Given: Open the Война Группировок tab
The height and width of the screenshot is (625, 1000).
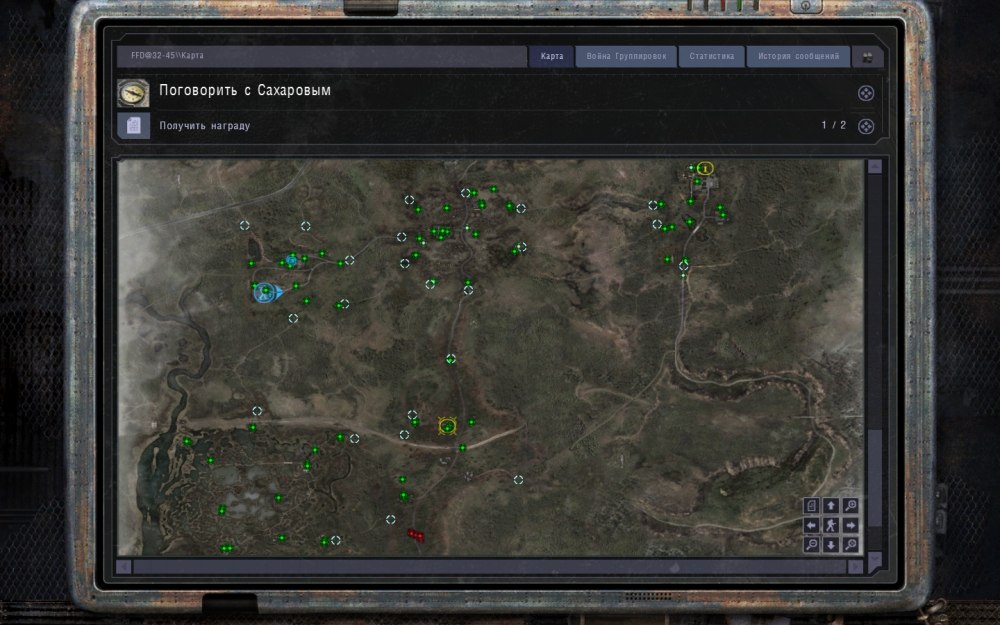Looking at the screenshot, I should pyautogui.click(x=626, y=57).
